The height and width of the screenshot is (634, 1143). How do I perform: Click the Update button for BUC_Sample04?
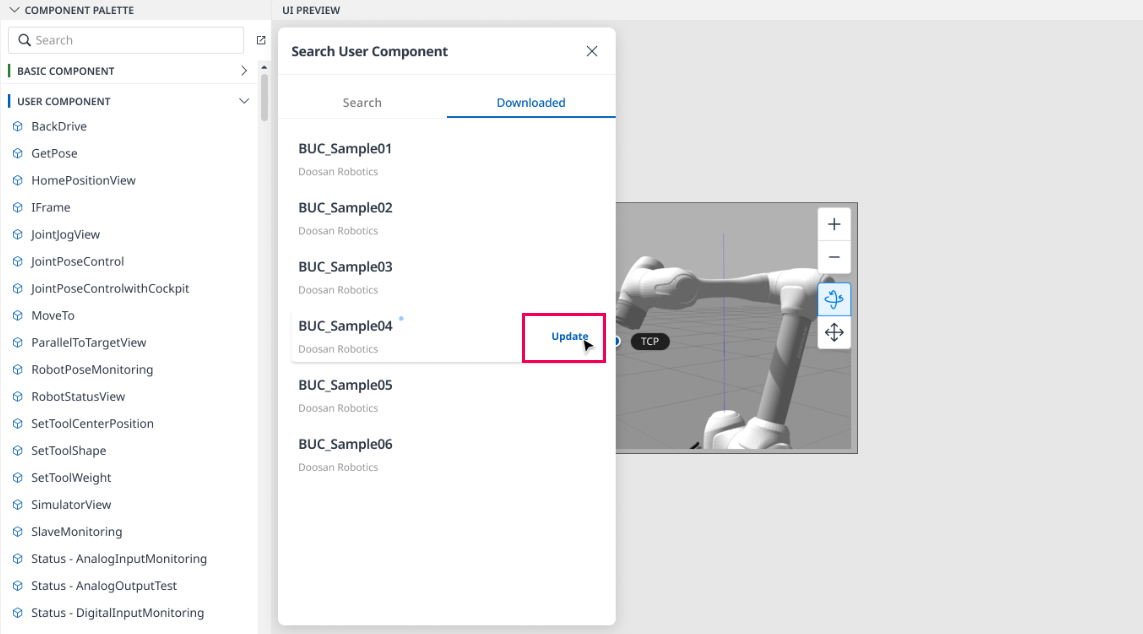tap(569, 337)
